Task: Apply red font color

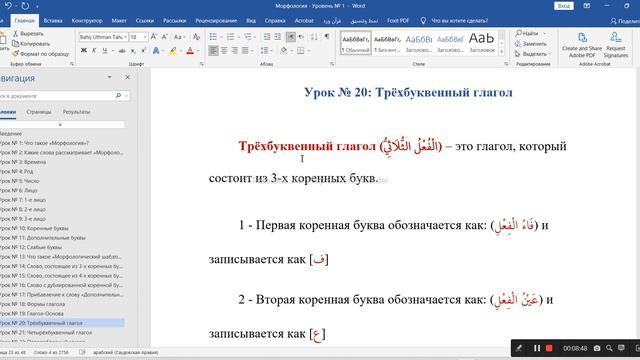Action: coord(190,51)
